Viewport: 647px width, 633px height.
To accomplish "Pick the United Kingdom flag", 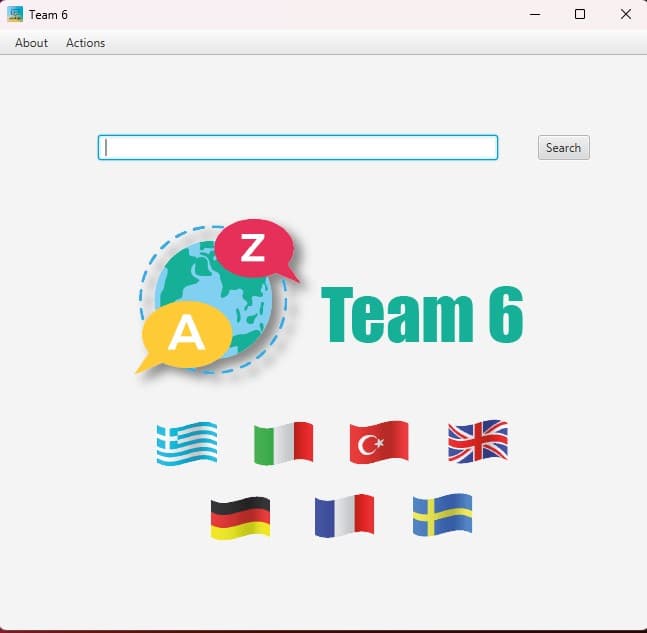I will 477,441.
